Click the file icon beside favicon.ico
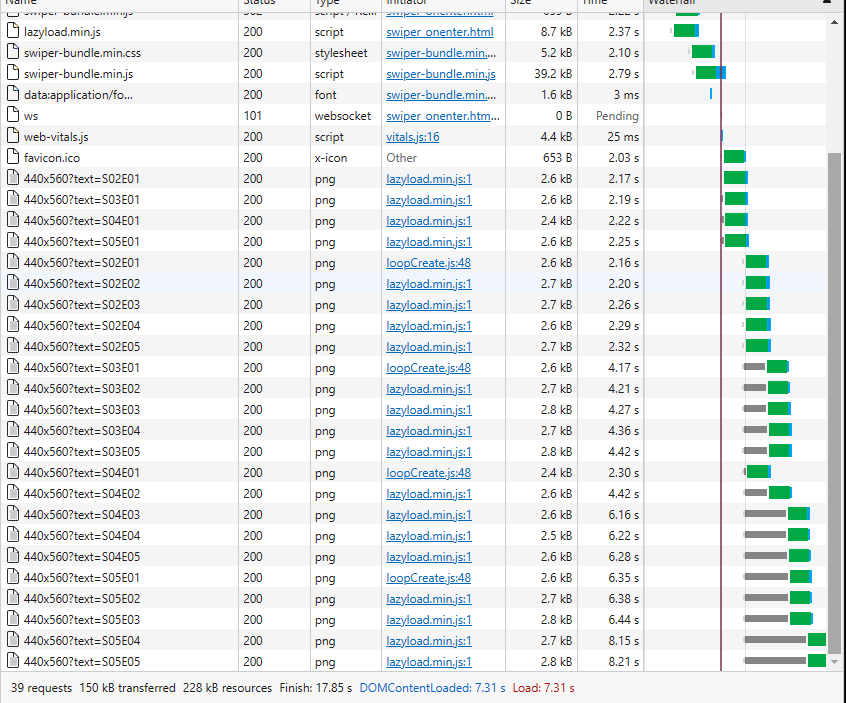Screen dimensions: 846x703 click(x=13, y=157)
